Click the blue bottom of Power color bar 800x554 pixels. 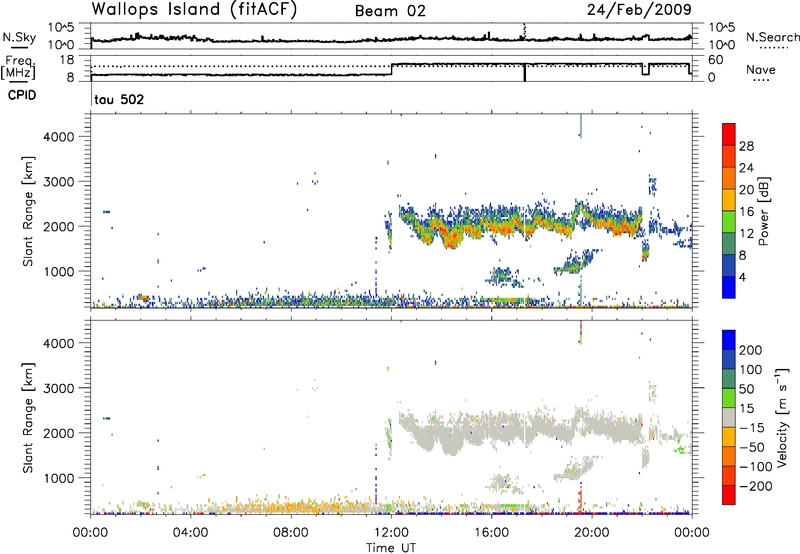pyautogui.click(x=729, y=287)
